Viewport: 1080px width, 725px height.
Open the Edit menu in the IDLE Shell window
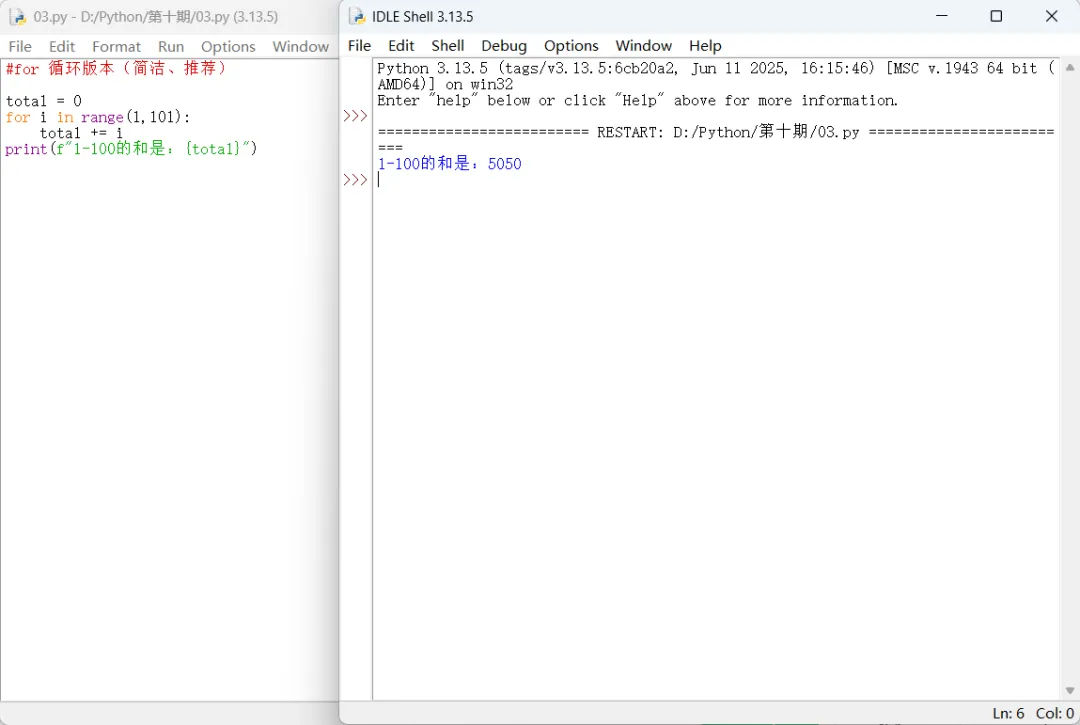(x=401, y=45)
